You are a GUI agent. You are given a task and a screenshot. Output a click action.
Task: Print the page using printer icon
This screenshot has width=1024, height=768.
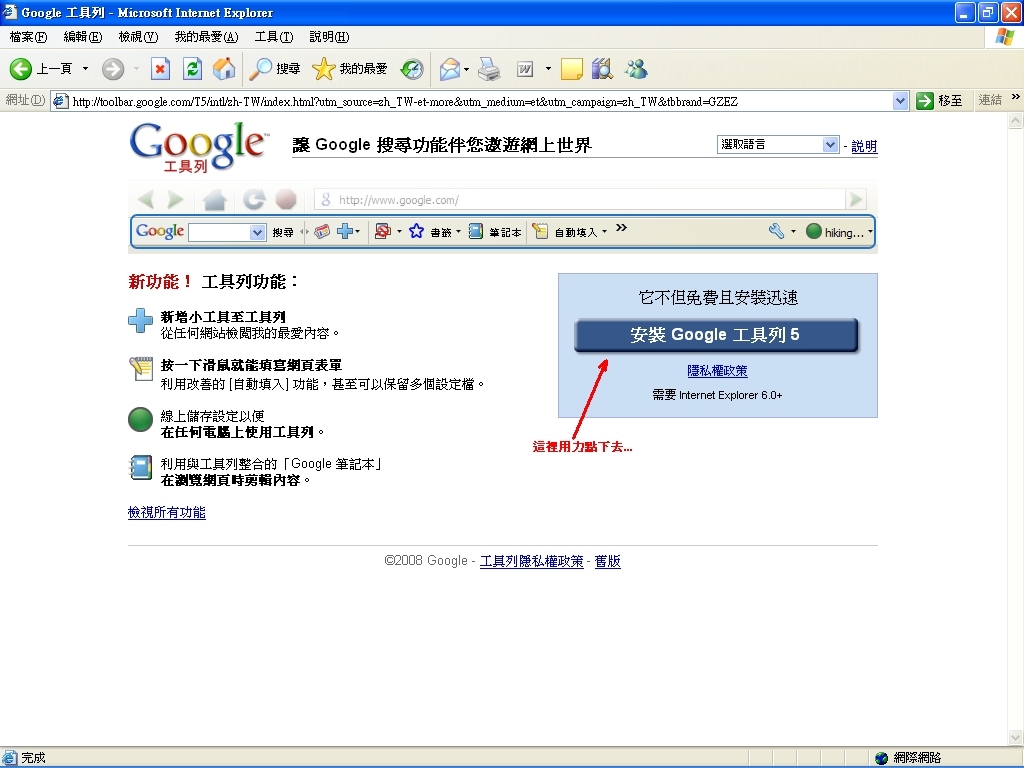(489, 69)
